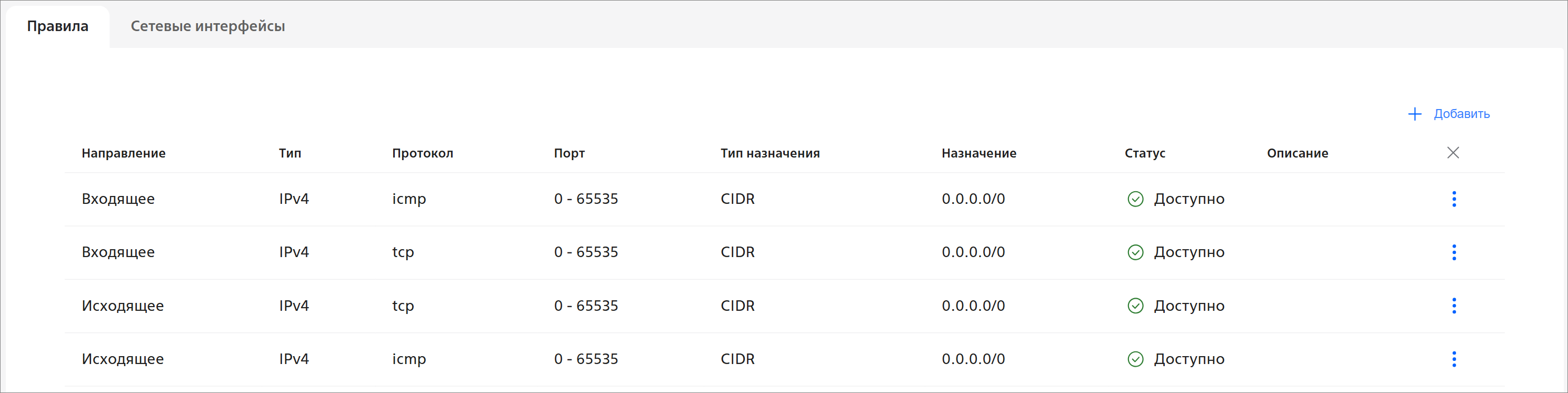
Task: Click status check icon of incoming icmp rule
Action: pos(1135,199)
